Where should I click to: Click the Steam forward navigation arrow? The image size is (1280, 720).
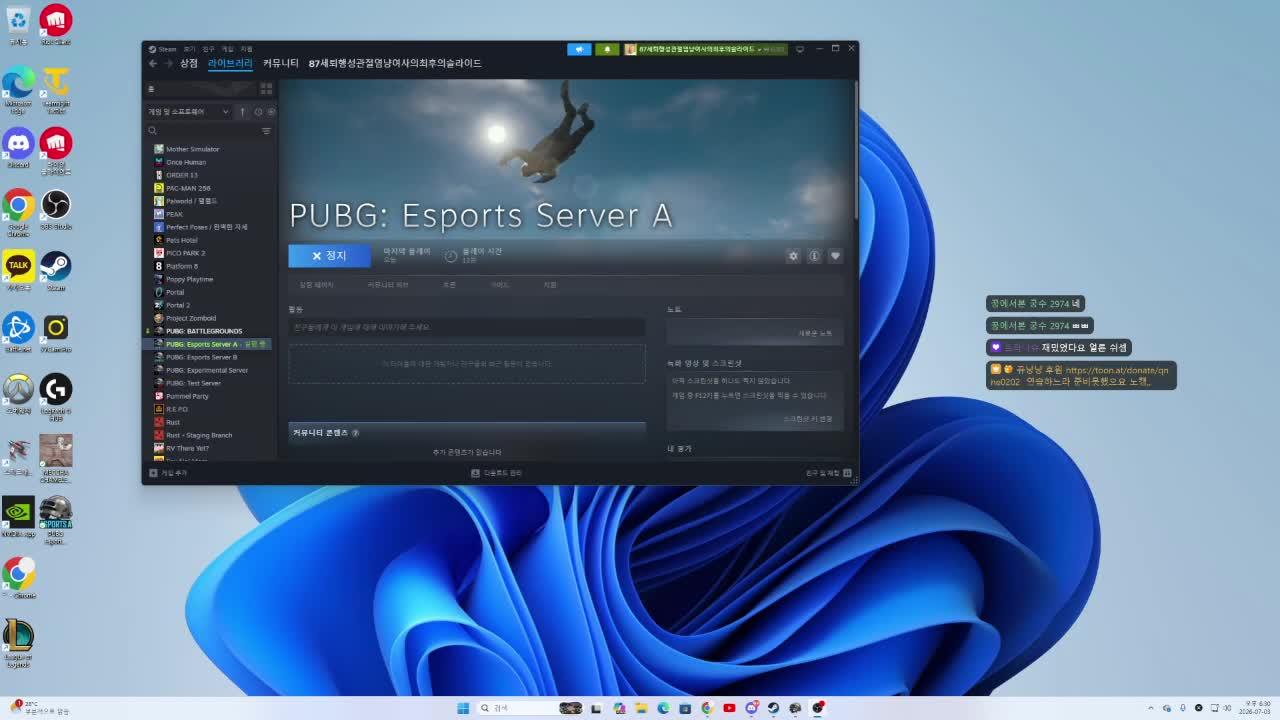tap(167, 63)
